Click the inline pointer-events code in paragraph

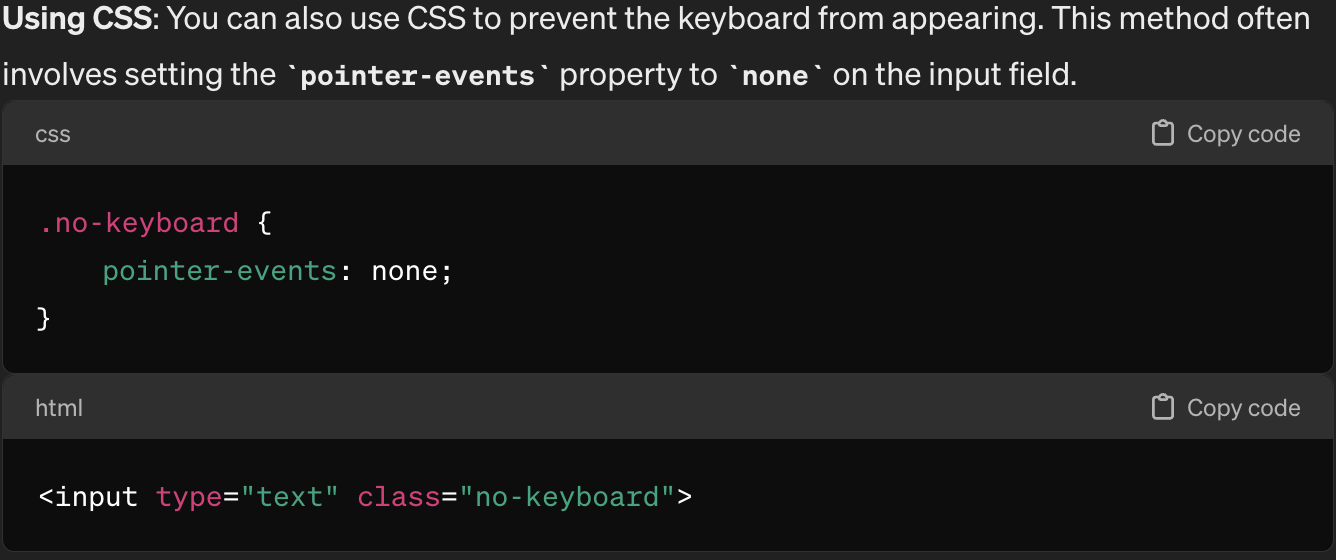click(417, 76)
